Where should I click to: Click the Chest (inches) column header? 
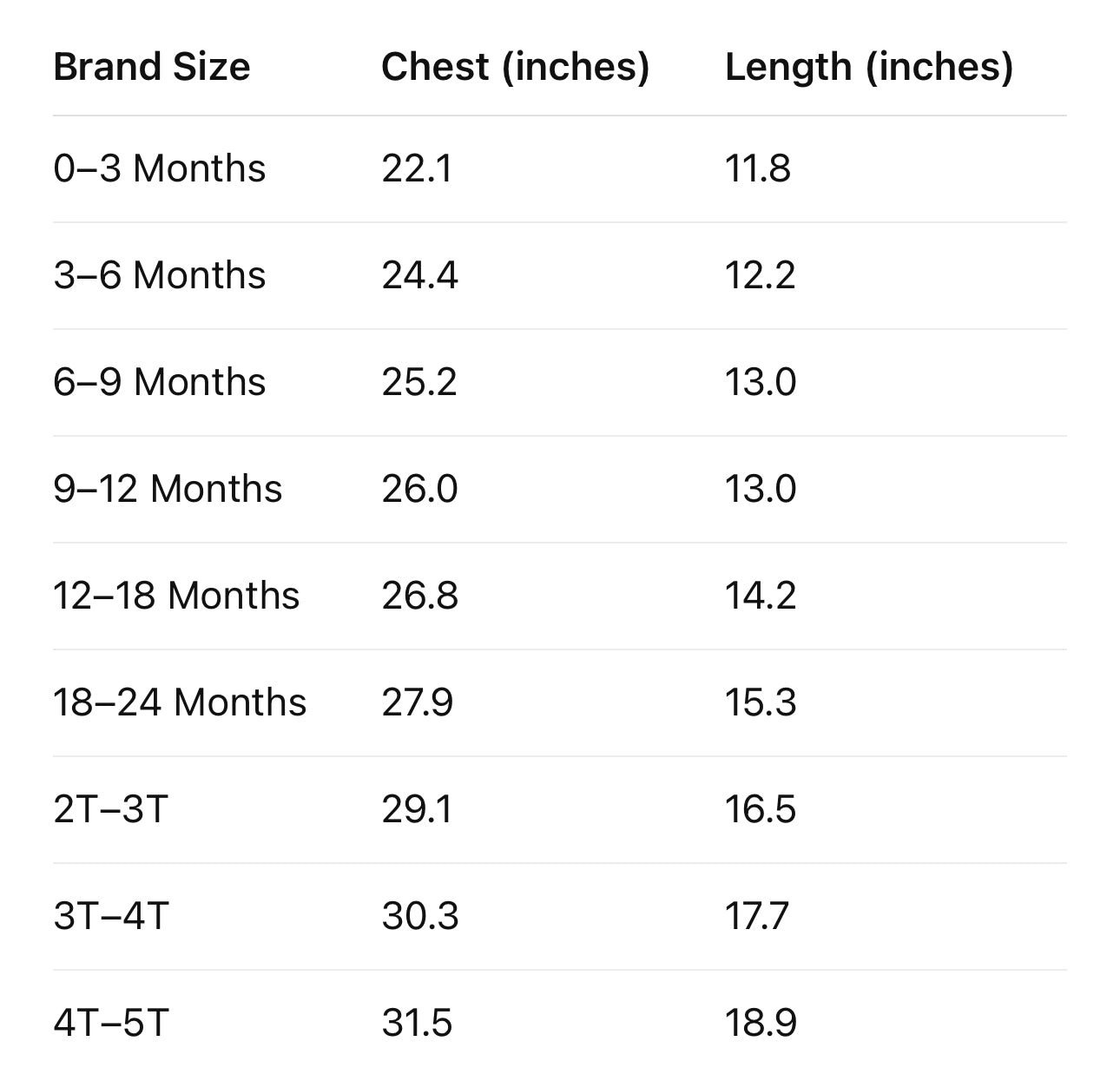tap(515, 67)
